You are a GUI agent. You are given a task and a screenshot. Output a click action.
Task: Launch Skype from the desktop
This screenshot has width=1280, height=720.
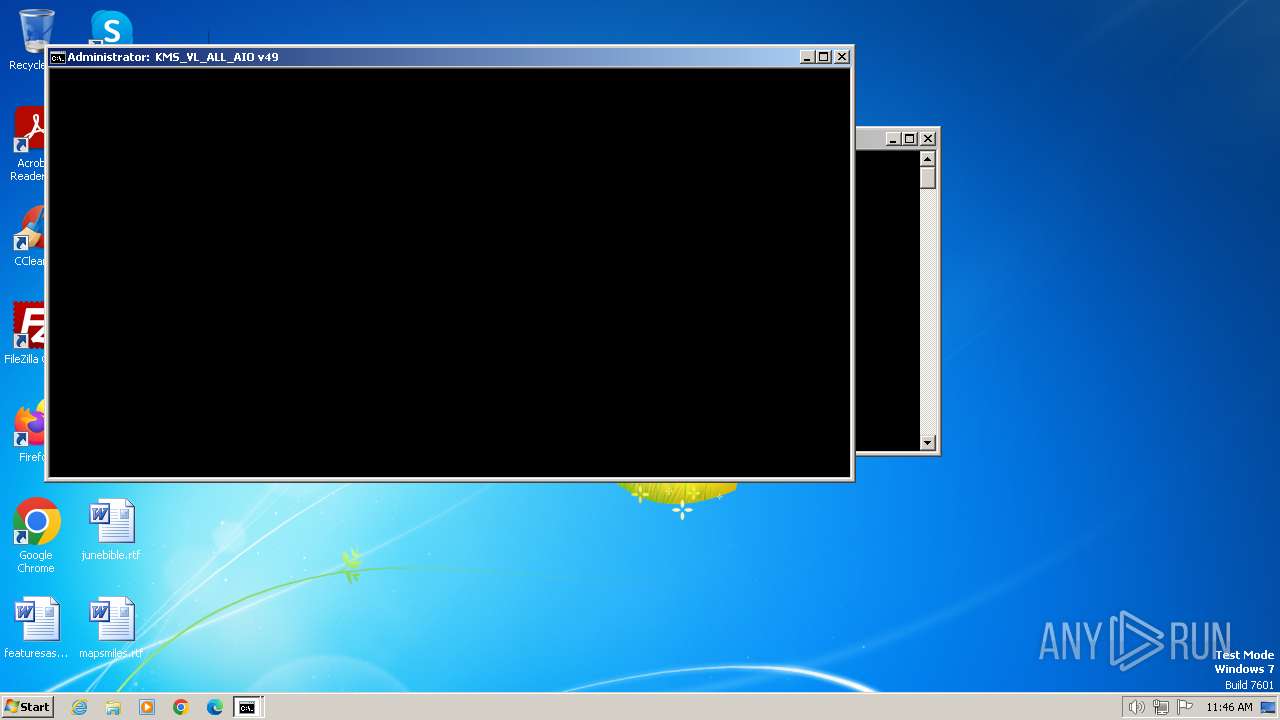110,28
